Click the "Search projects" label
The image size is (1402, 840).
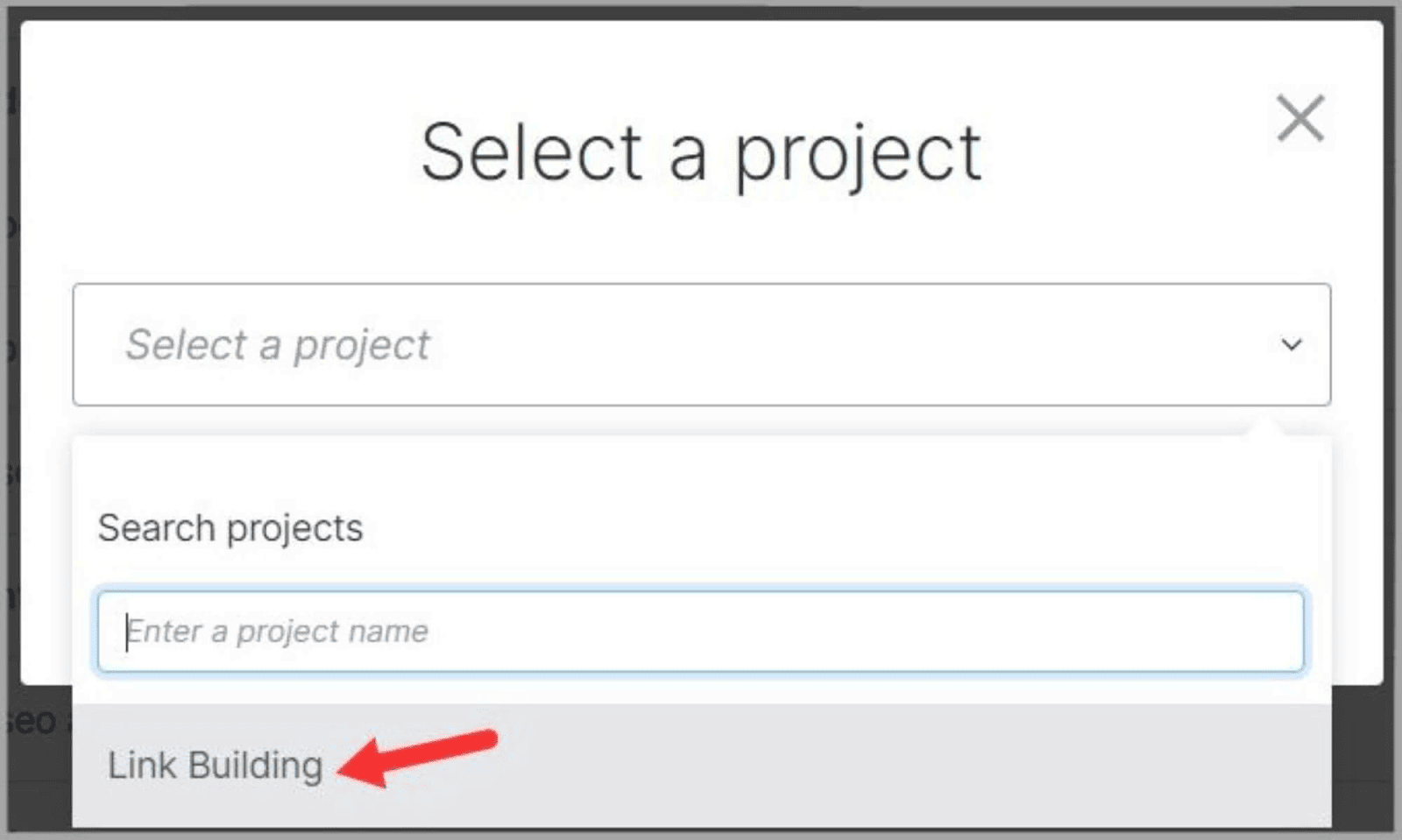(230, 526)
